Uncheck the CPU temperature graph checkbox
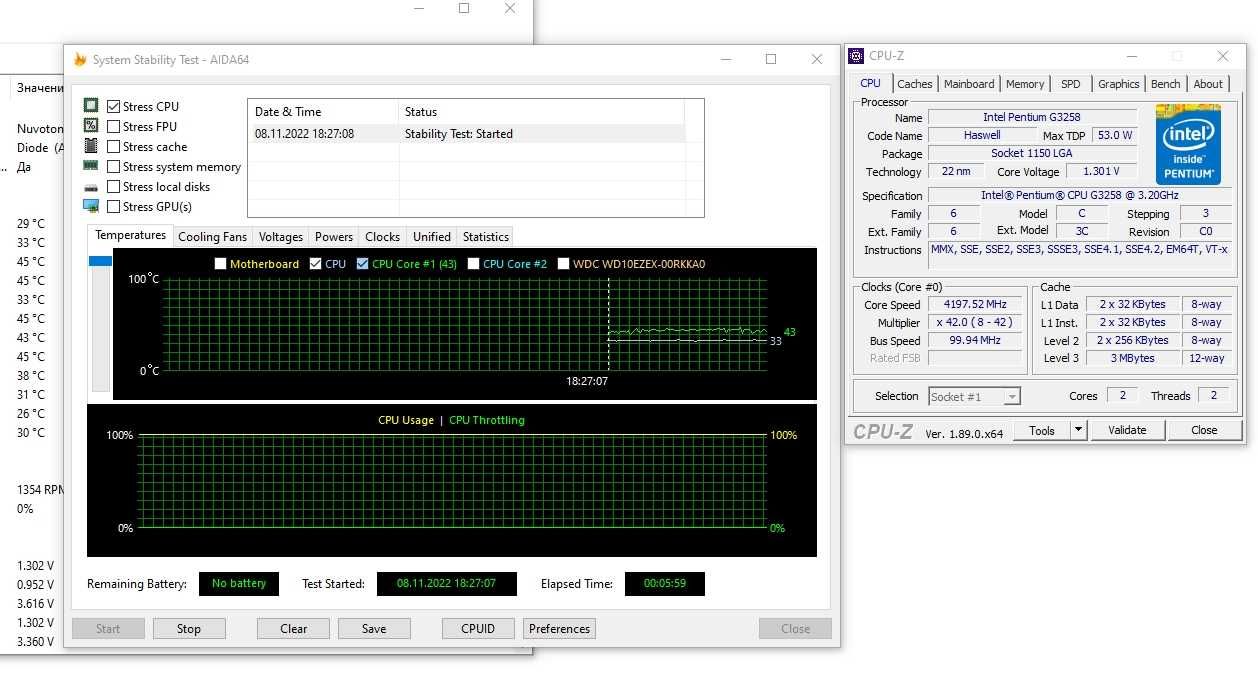Screen dimensions: 1258x694 316,264
